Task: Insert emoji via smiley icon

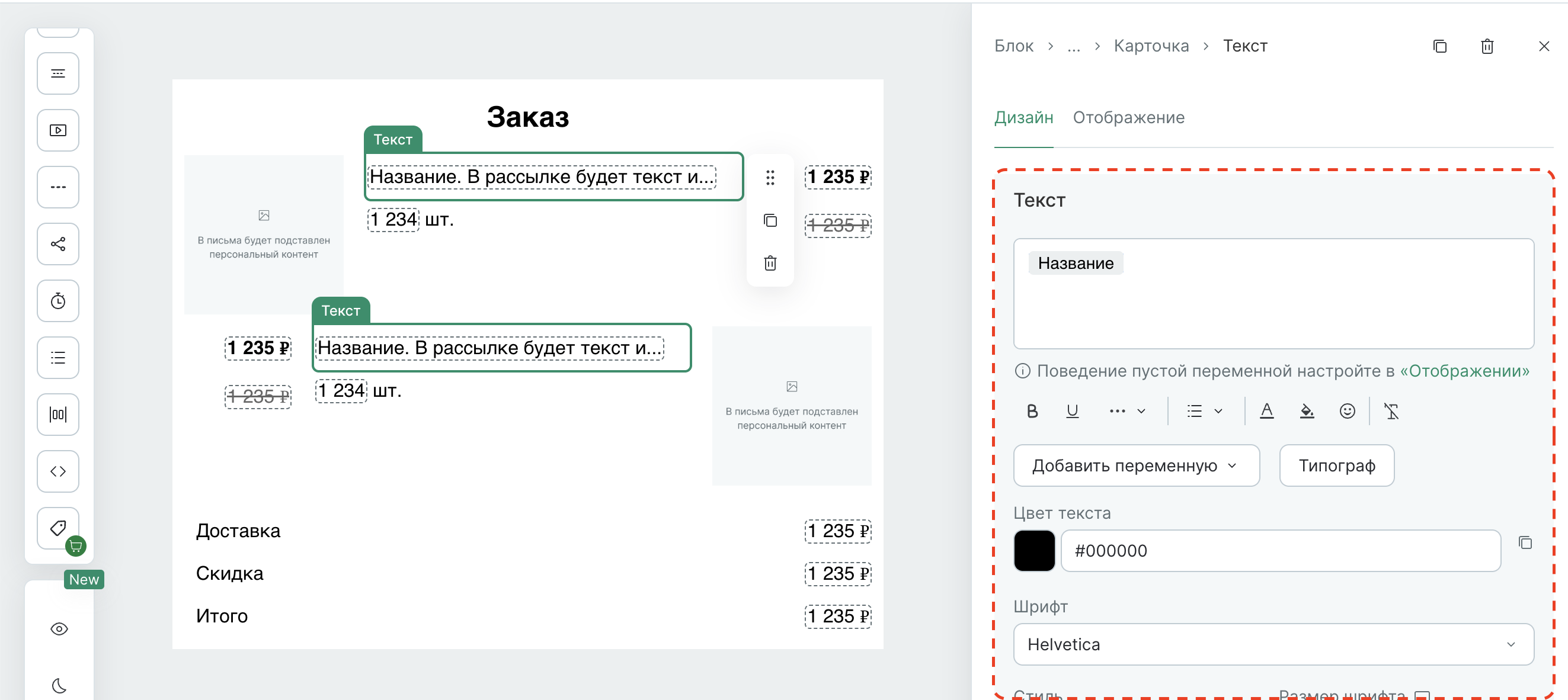Action: [1347, 412]
